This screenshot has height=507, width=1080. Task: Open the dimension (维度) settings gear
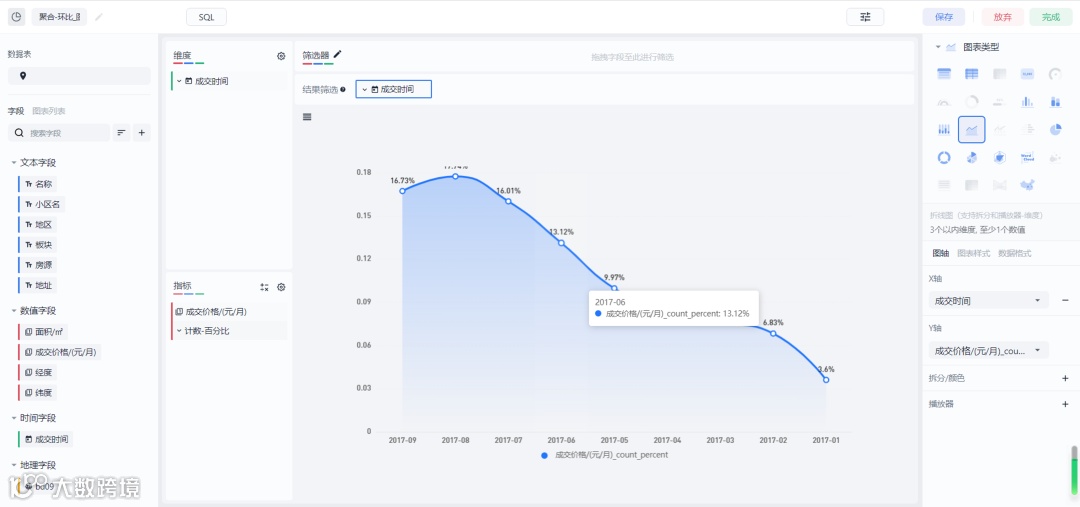(281, 57)
